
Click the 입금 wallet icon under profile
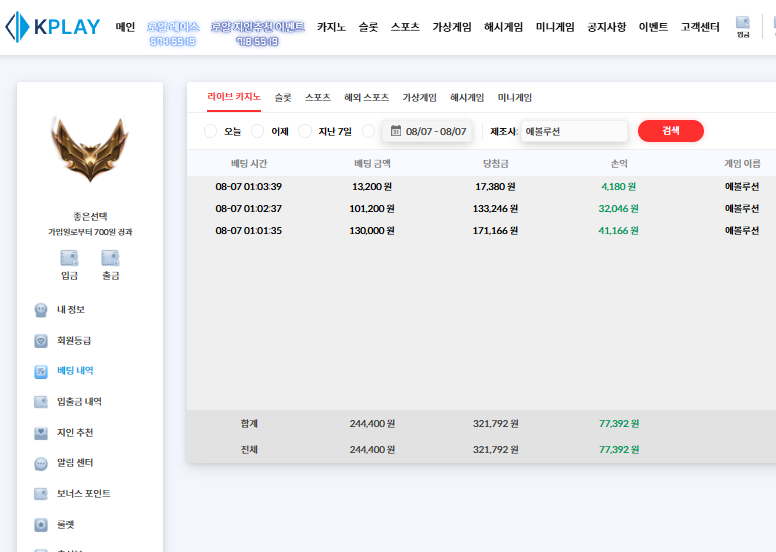pyautogui.click(x=69, y=258)
